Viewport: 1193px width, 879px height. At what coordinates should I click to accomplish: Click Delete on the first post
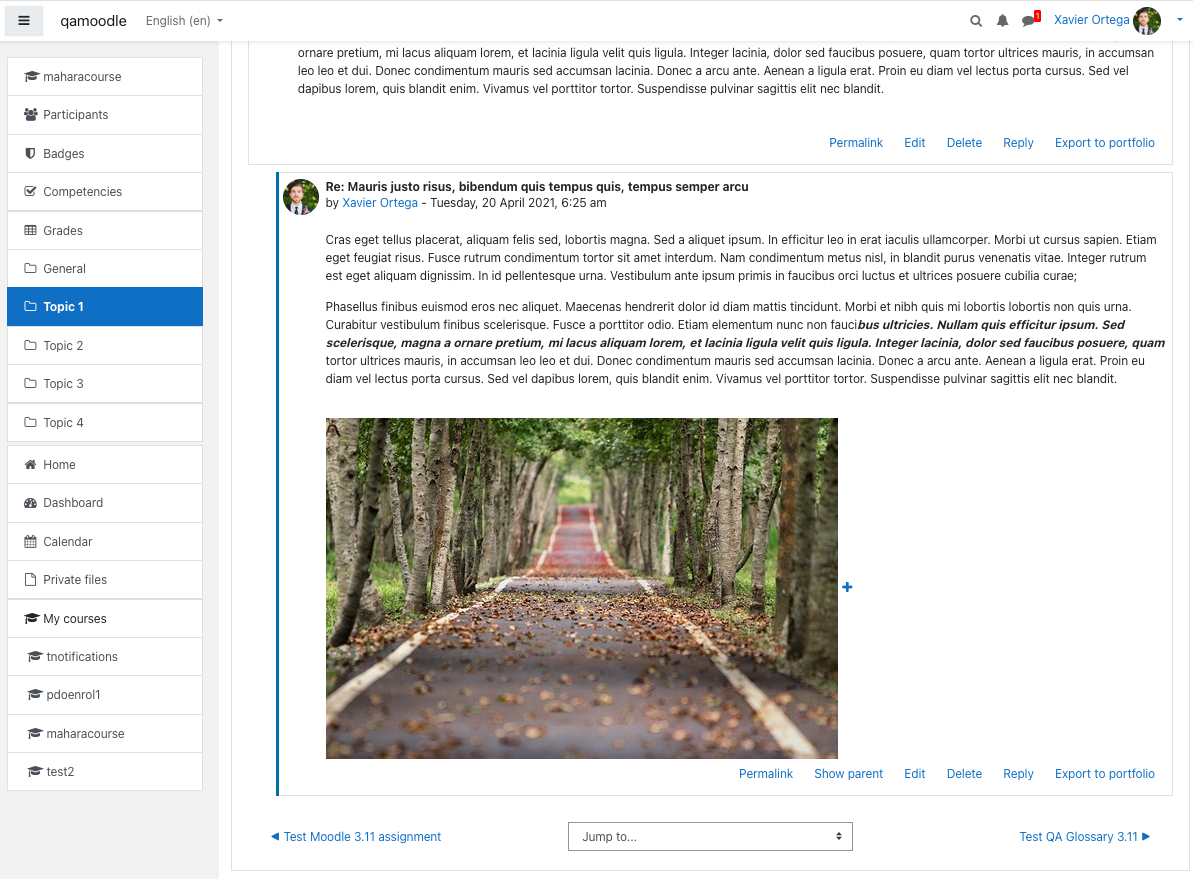964,142
